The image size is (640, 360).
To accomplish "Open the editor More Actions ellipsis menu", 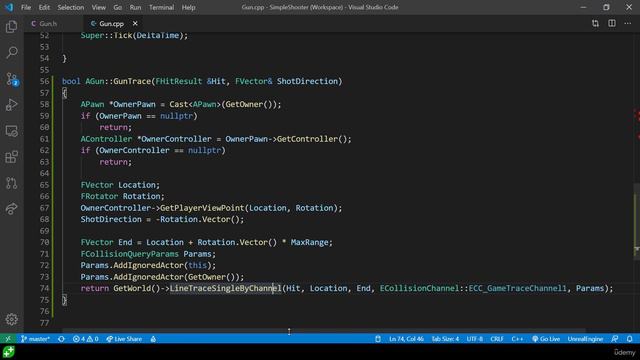I will coord(628,24).
